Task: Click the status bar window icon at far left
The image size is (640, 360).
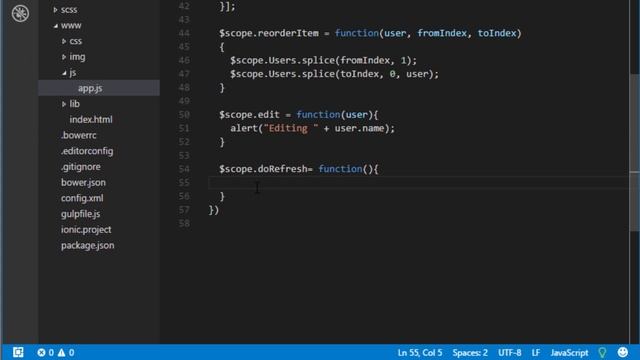Action: (18, 352)
